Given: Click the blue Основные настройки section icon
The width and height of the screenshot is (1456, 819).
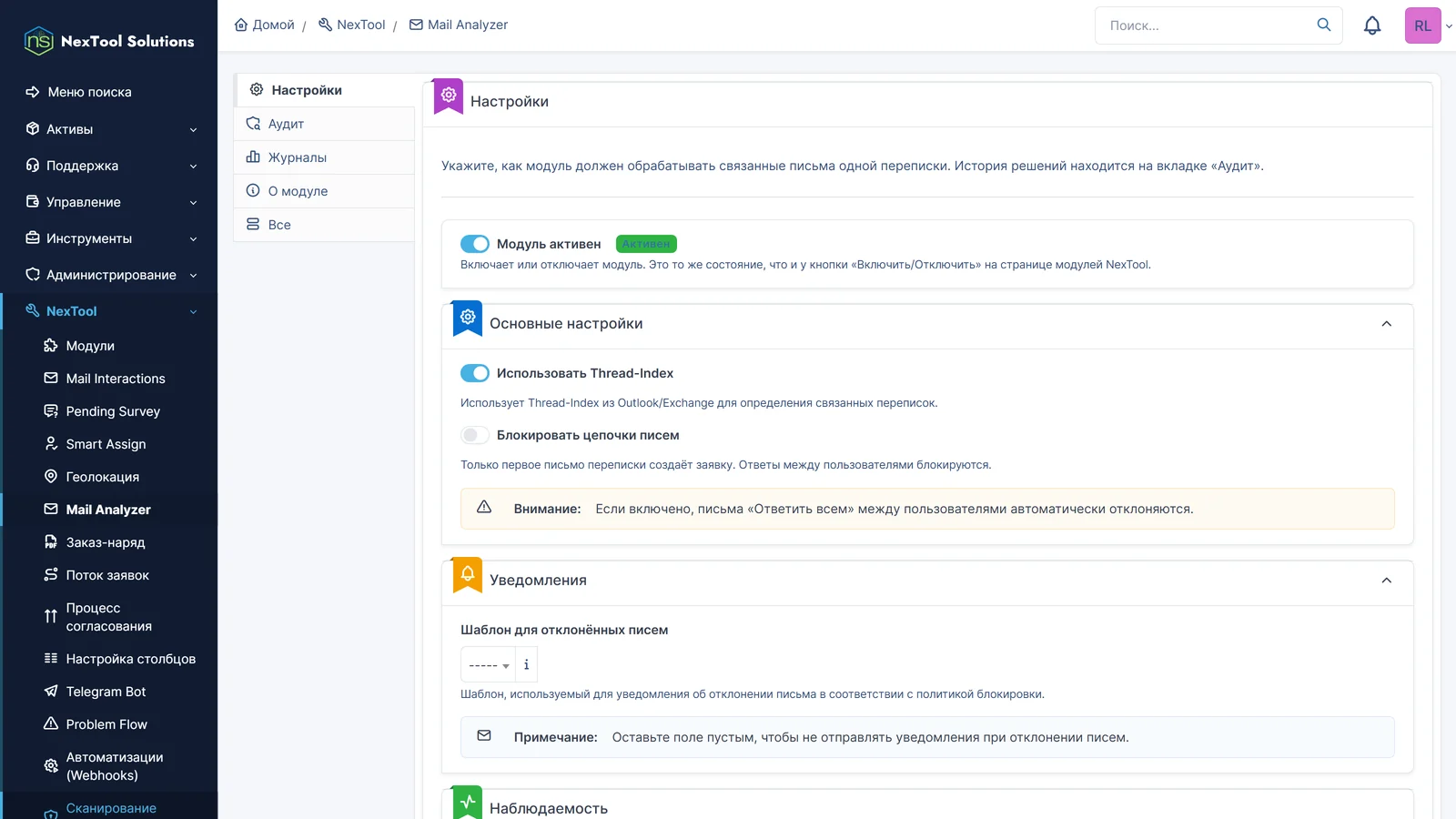Looking at the screenshot, I should click(468, 318).
